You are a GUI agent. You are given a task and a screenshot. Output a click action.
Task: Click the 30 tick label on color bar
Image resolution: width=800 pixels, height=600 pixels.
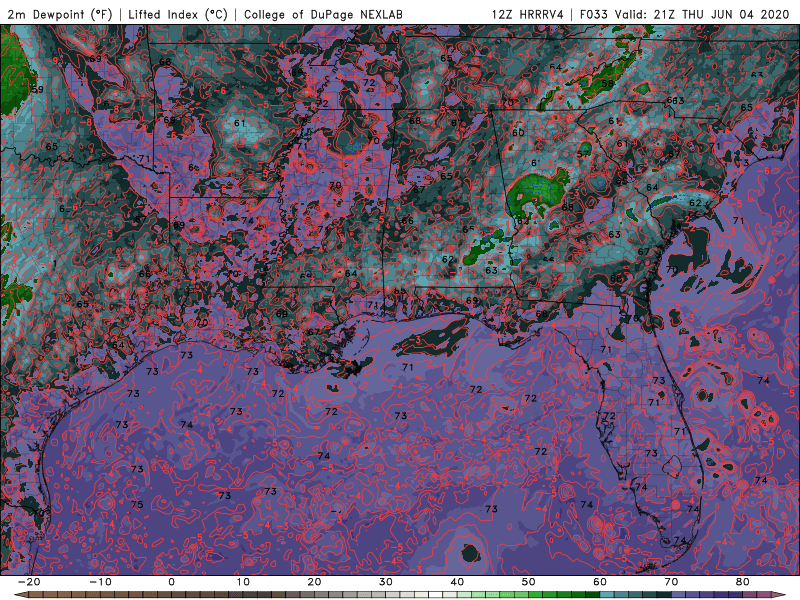coord(386,582)
